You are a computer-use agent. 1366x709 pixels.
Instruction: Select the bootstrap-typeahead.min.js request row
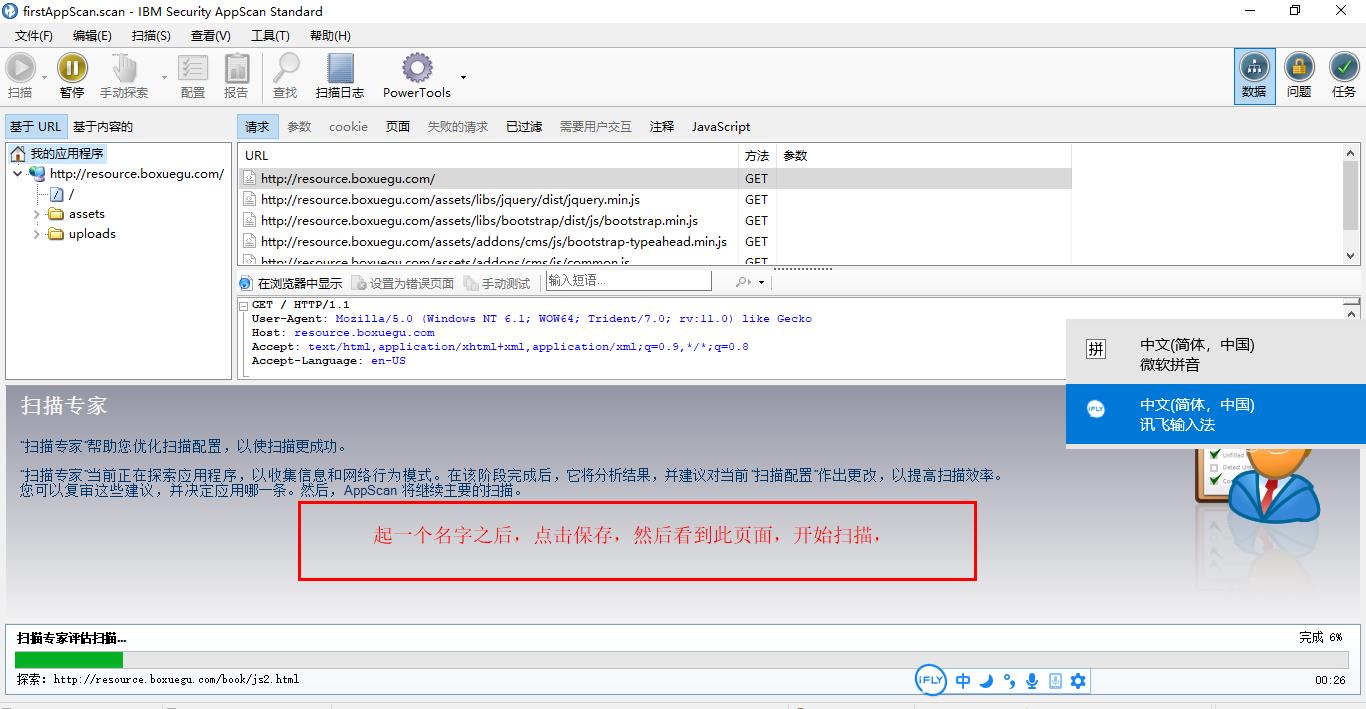pos(654,242)
